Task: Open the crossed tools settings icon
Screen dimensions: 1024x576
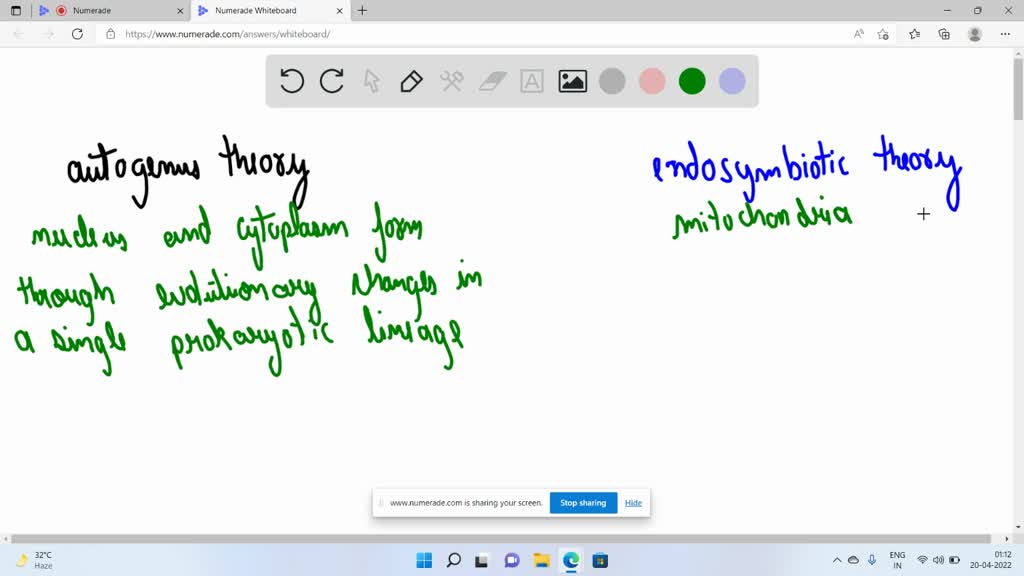Action: click(x=452, y=81)
